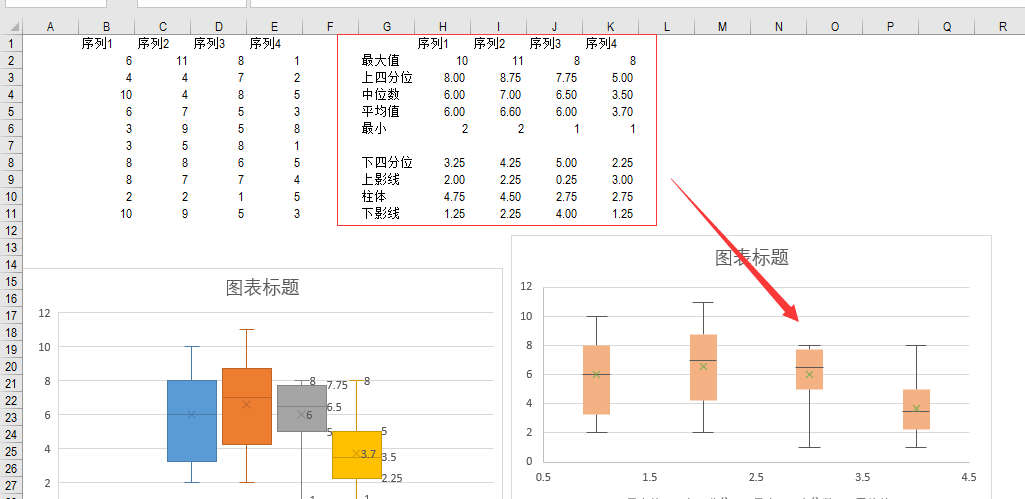Select the blue box in left chart
The height and width of the screenshot is (499, 1025).
192,421
